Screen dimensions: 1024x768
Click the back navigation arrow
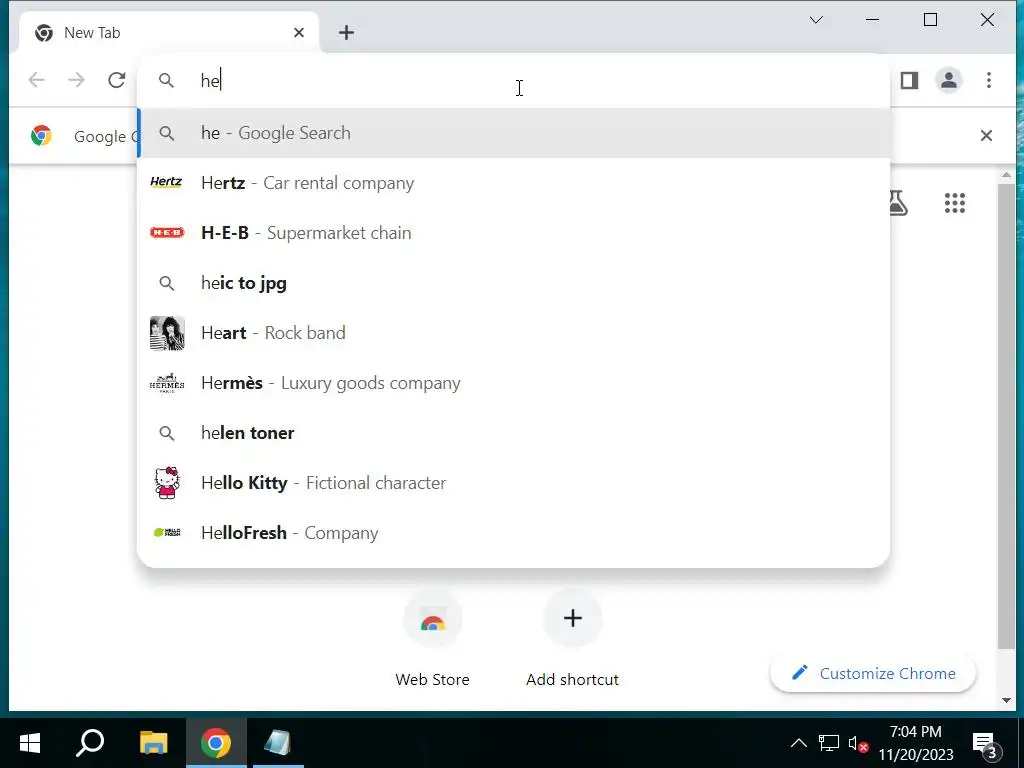pos(37,80)
